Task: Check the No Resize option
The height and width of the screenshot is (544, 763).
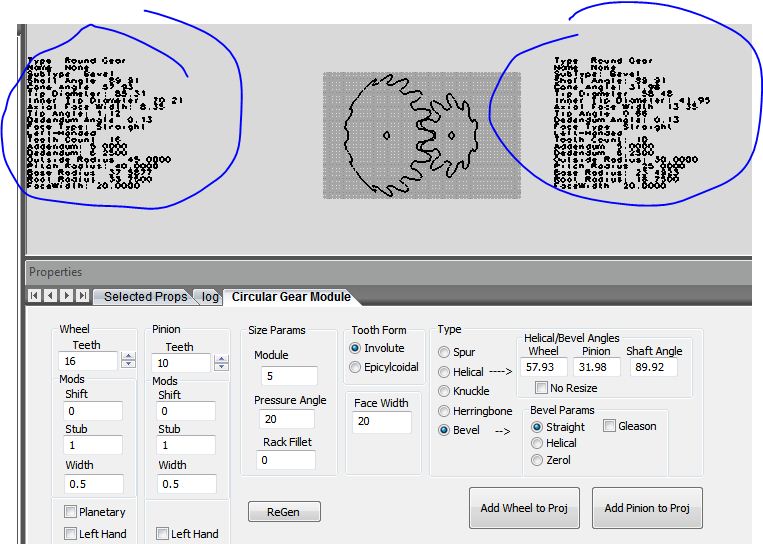Action: 541,388
